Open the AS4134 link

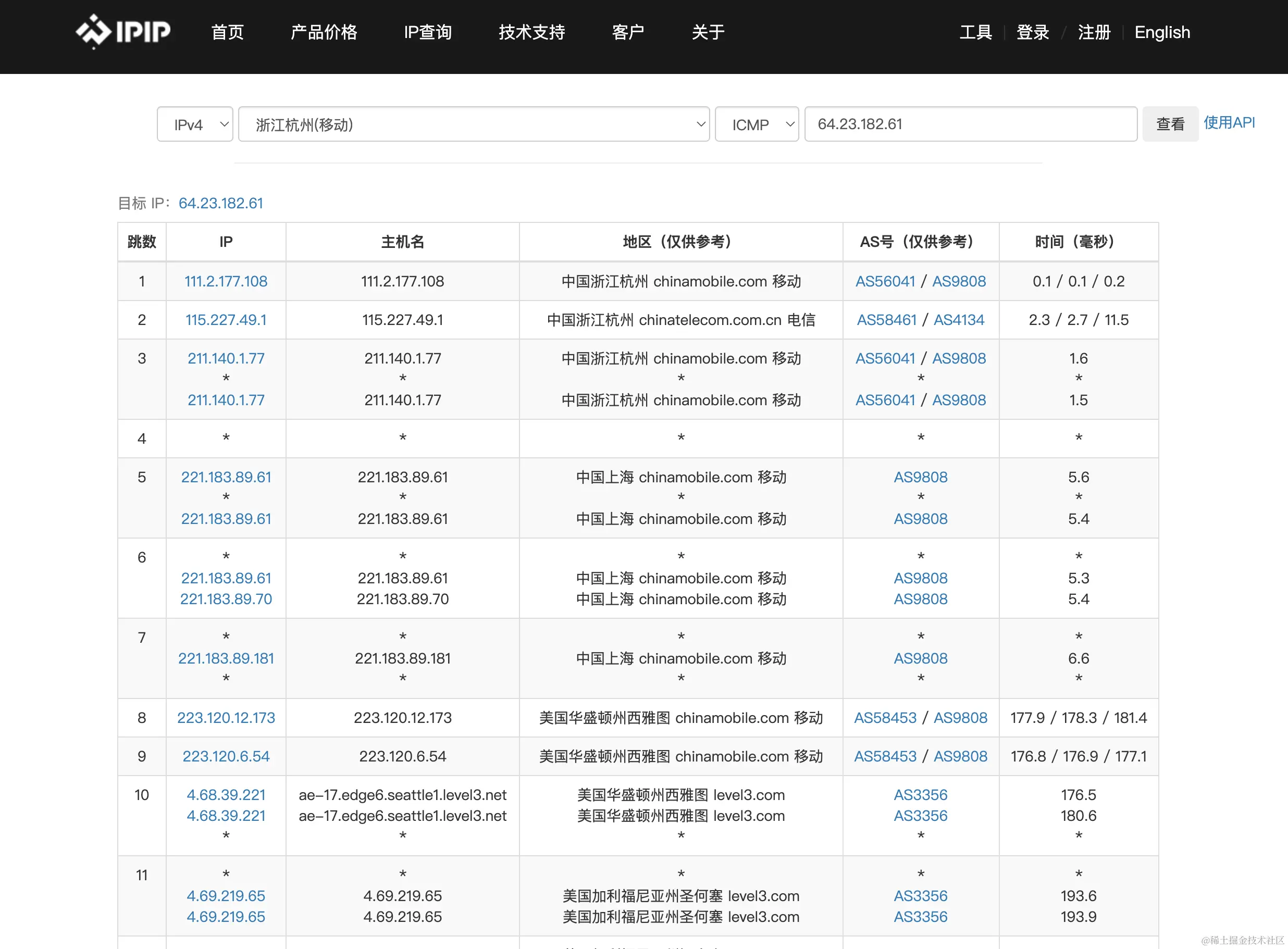(959, 320)
